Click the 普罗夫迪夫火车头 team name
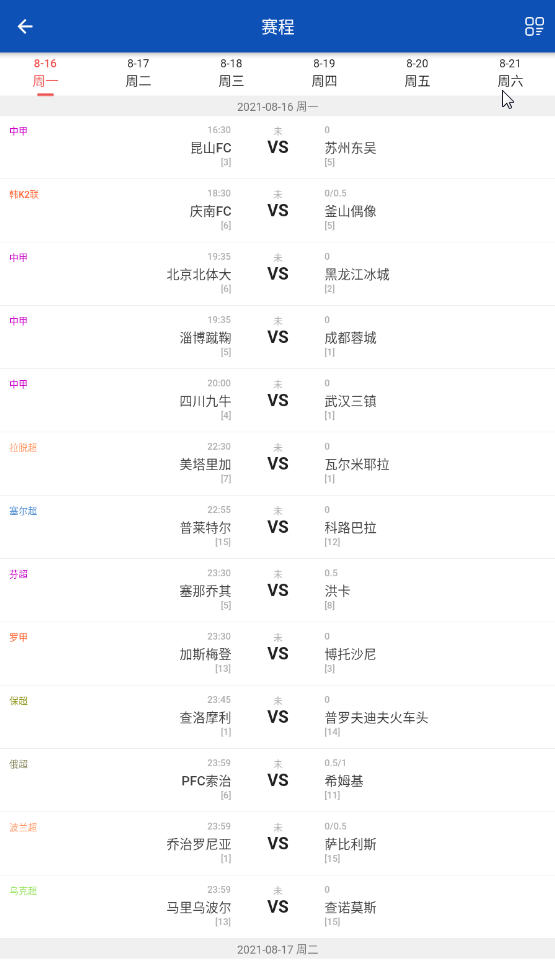 (377, 718)
